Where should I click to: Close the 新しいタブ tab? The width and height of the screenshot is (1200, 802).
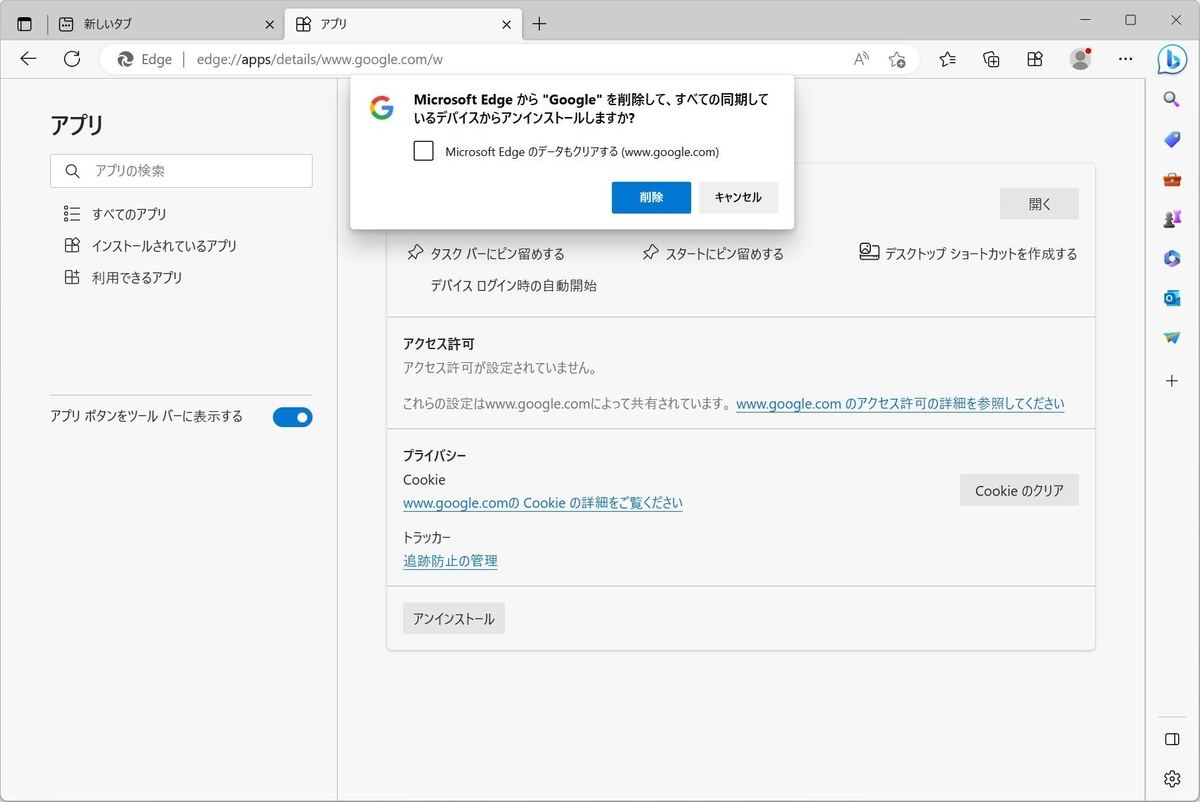(270, 24)
